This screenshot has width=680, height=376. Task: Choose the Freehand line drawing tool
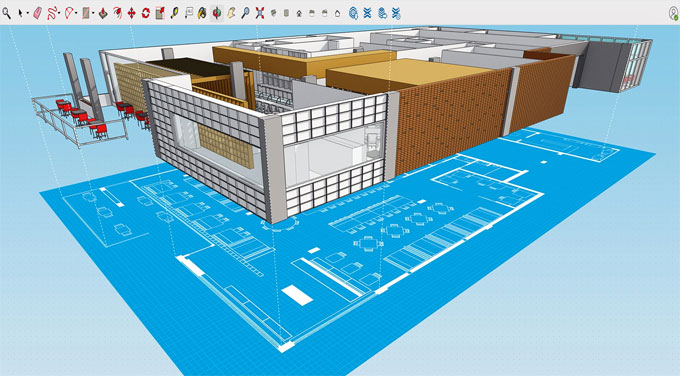click(52, 13)
